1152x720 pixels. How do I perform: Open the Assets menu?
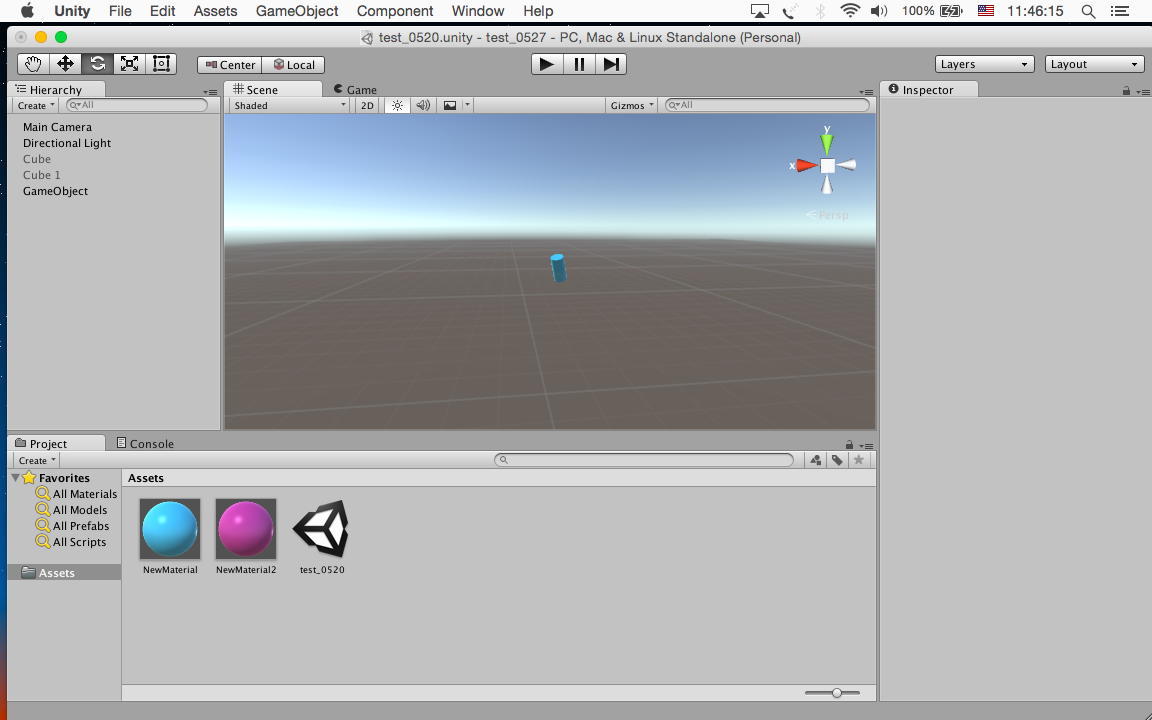point(215,11)
